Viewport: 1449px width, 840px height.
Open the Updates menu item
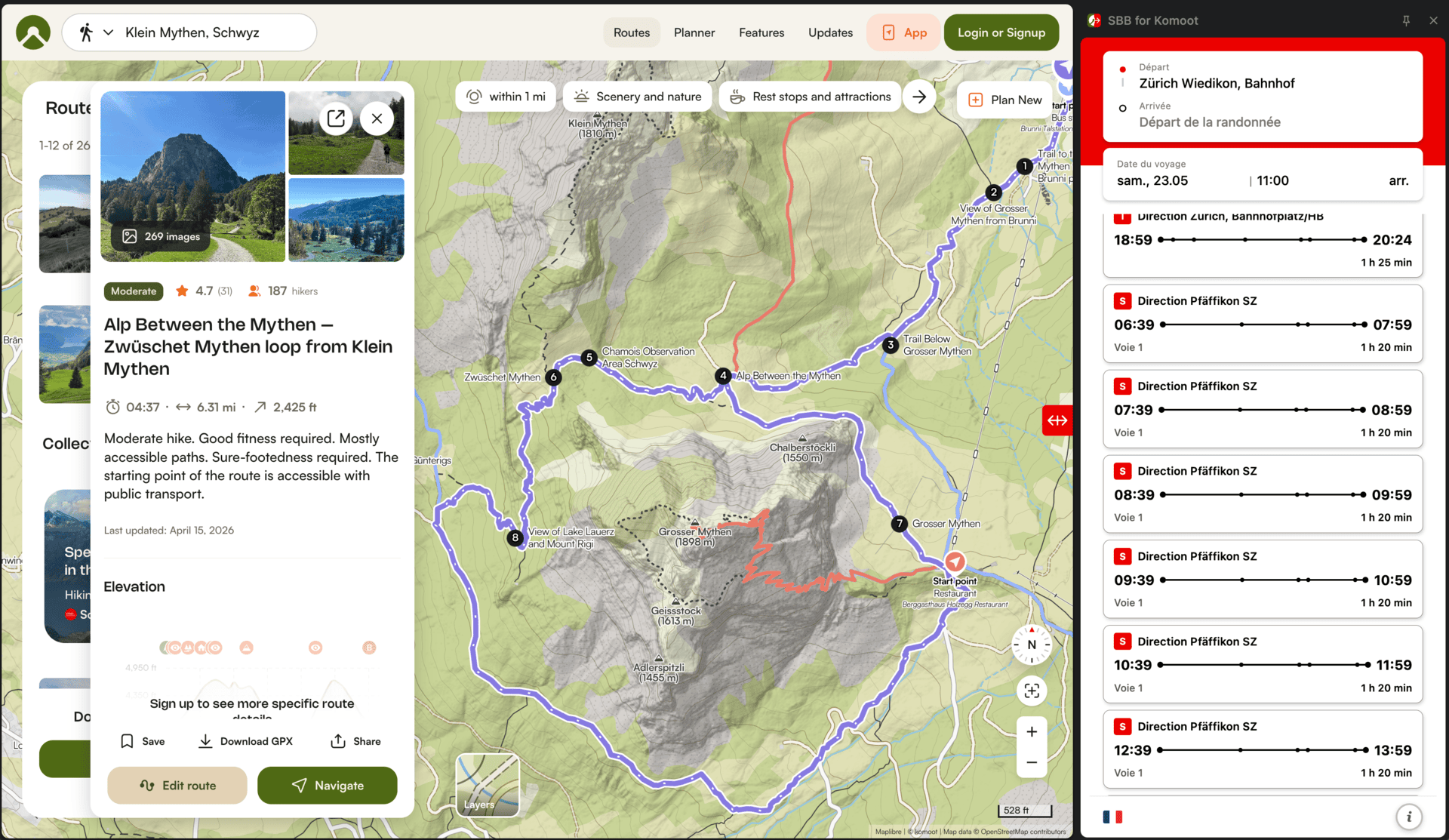click(x=830, y=32)
